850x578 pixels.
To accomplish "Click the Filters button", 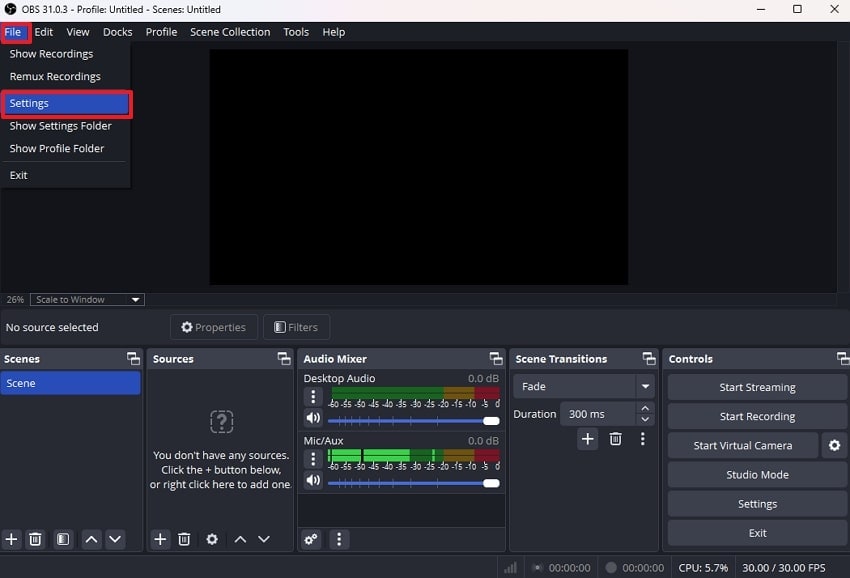I will [296, 327].
